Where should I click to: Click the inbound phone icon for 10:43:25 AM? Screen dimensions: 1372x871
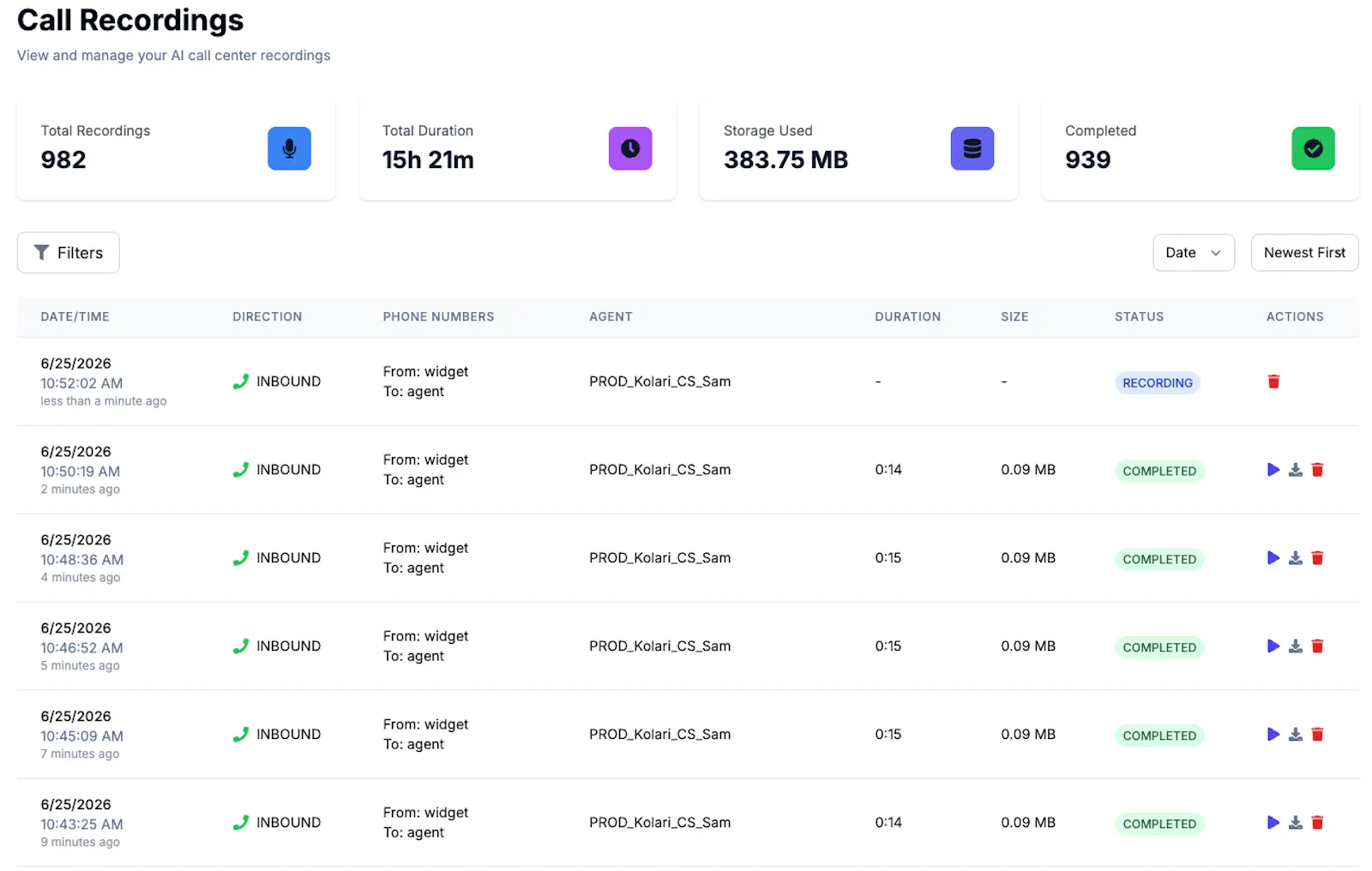click(241, 823)
